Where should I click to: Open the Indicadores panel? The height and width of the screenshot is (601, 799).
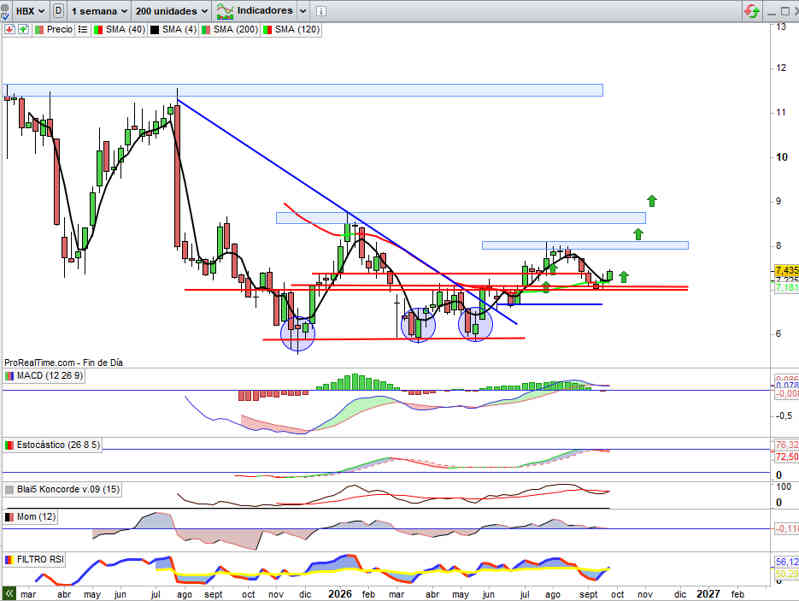pyautogui.click(x=255, y=11)
